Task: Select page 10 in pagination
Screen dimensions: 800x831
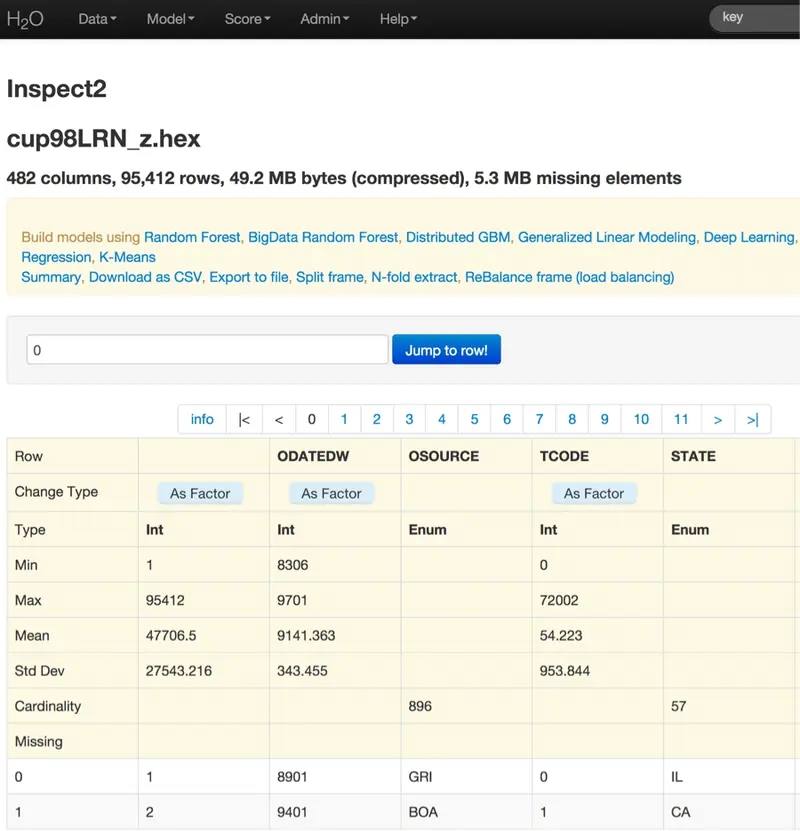Action: [x=641, y=419]
